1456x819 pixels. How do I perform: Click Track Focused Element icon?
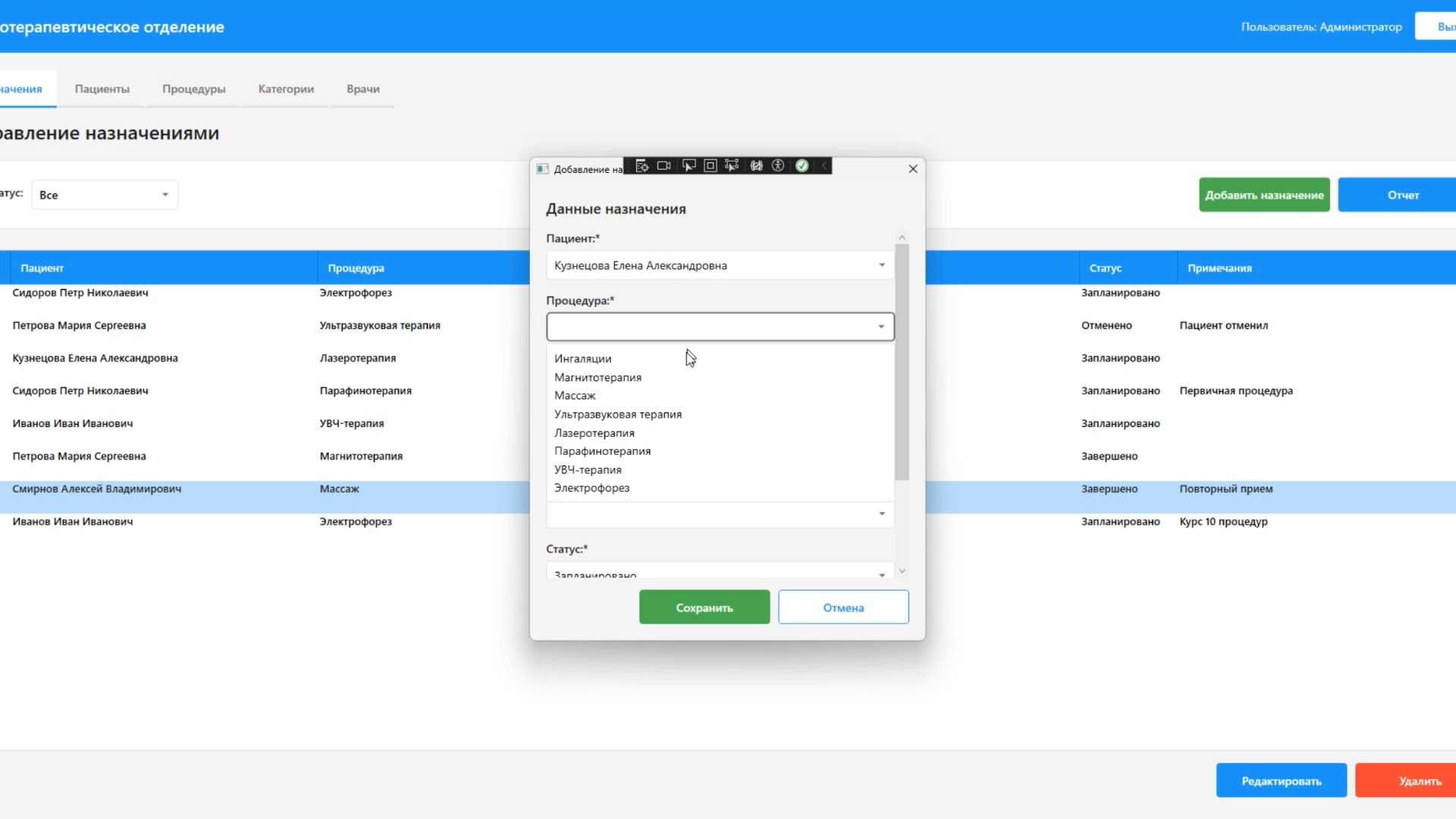tap(732, 166)
